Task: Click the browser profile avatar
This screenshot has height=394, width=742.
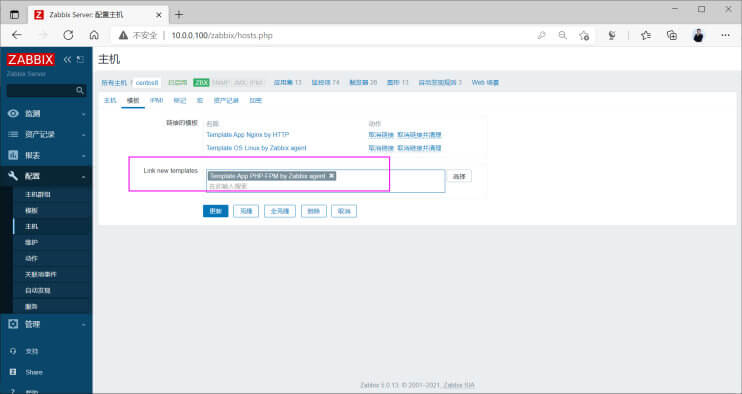Action: coord(698,35)
